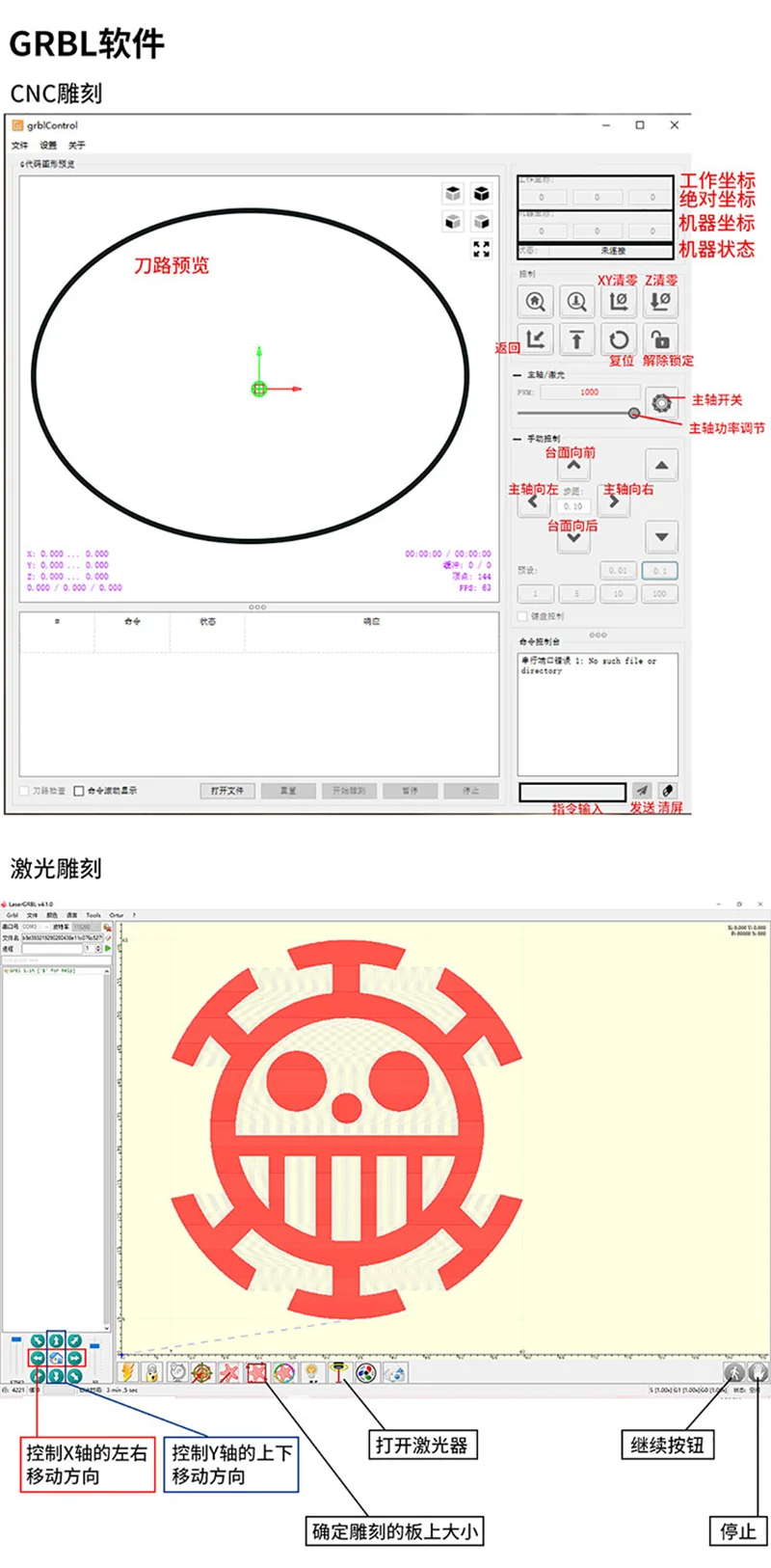The image size is (771, 1568).
Task: Click the fit-to-view expand icon in preview
Action: tap(481, 249)
